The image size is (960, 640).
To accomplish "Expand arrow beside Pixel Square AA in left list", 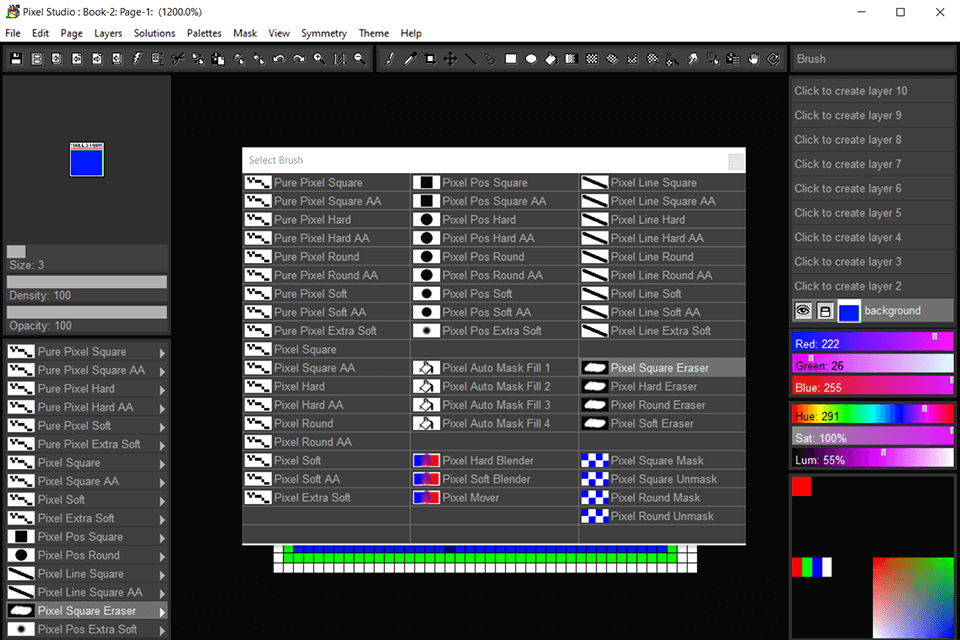I will pos(162,482).
